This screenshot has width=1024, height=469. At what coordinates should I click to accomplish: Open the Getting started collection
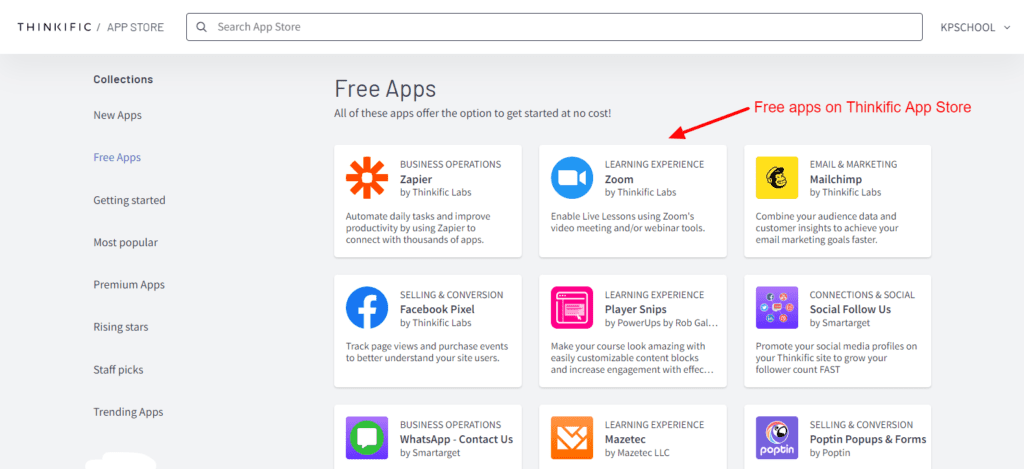[x=129, y=200]
